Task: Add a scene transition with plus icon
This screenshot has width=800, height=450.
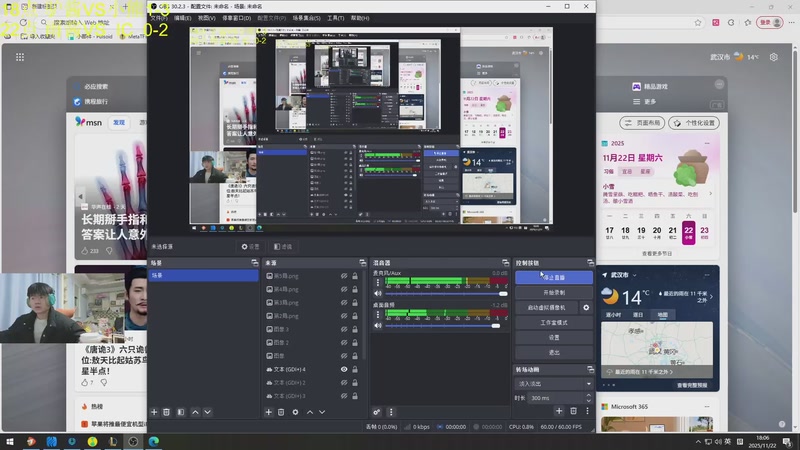Action: pos(559,411)
